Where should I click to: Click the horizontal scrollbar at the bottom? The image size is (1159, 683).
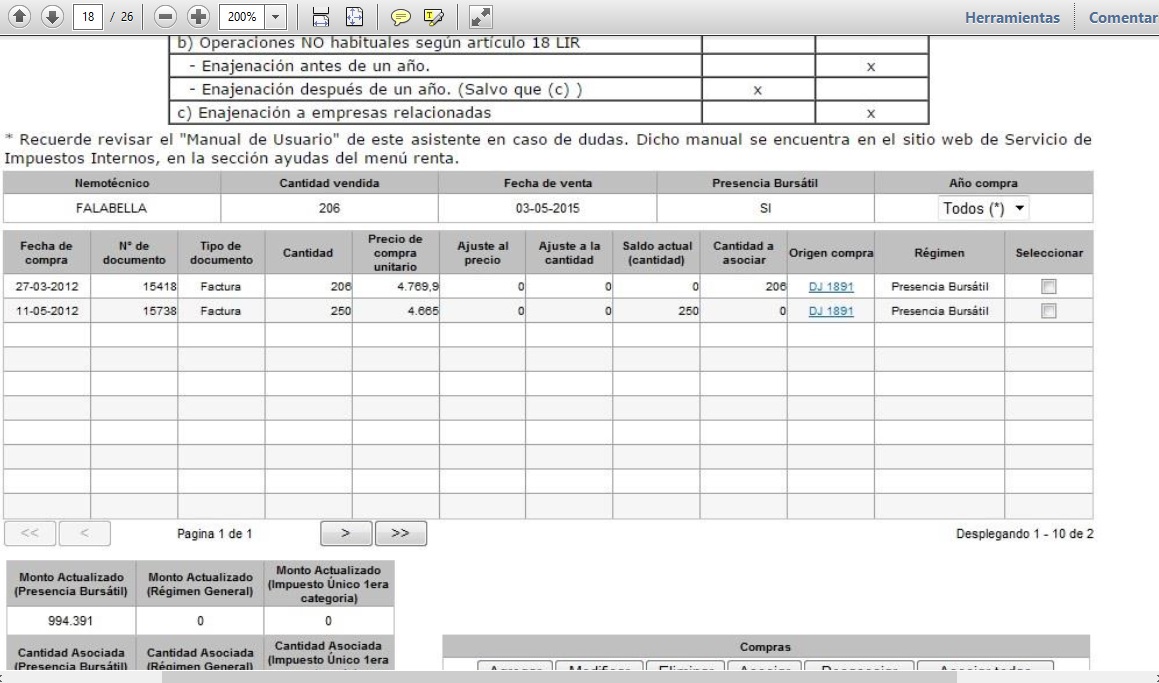(559, 676)
